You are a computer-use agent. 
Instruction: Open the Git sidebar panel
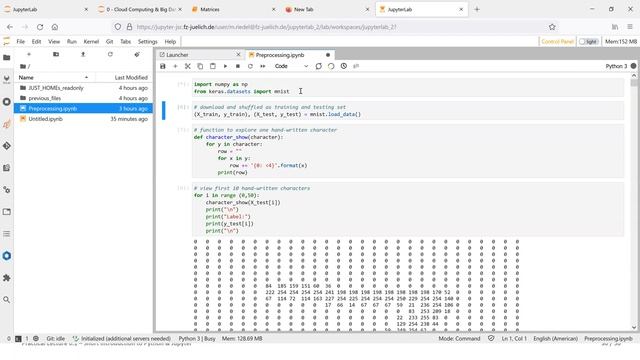(x=7, y=146)
